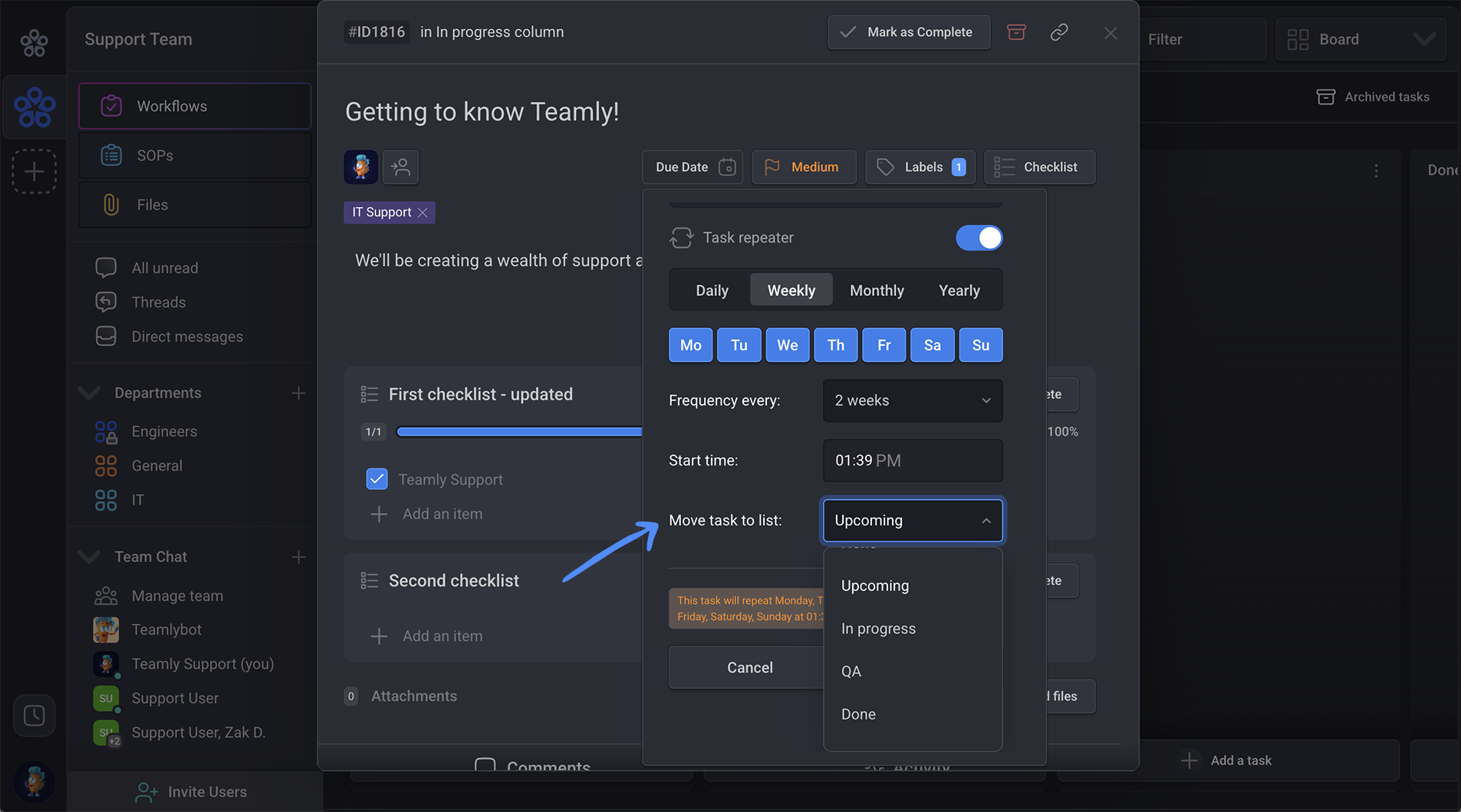Uncheck the Teamly Support checklist item

tap(377, 479)
